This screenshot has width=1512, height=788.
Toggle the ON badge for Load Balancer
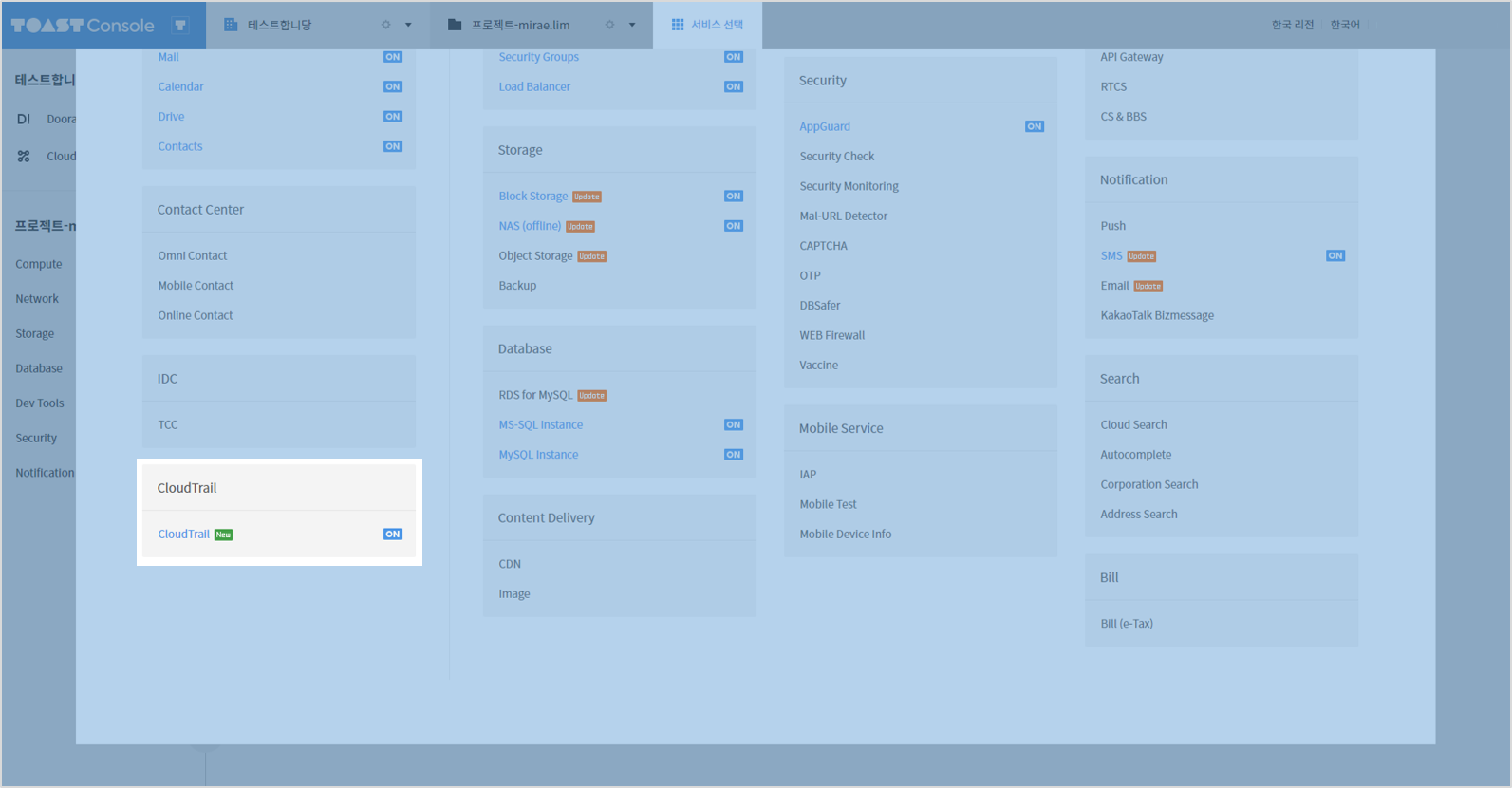pos(734,86)
